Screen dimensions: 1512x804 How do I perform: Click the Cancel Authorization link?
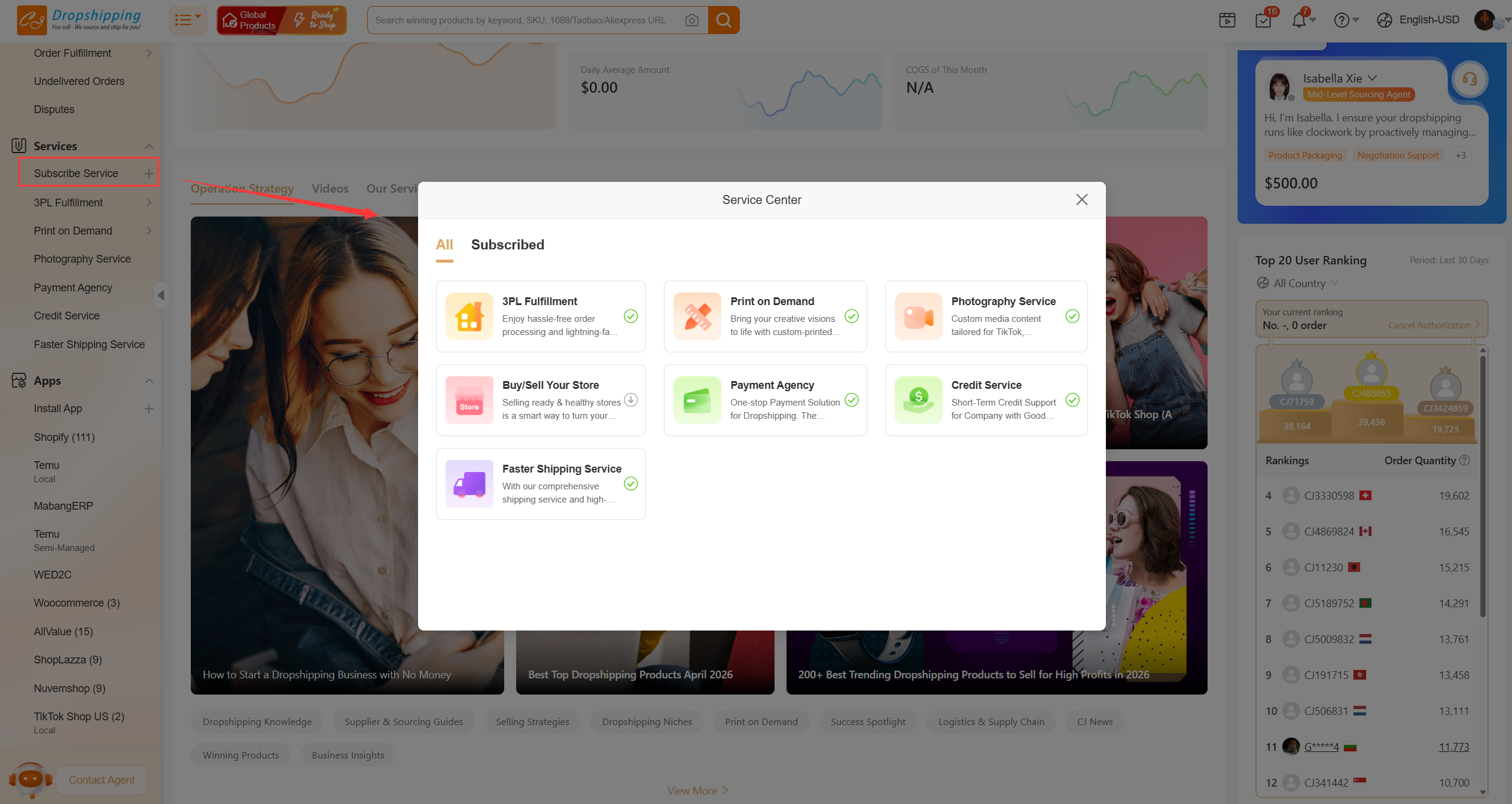pyautogui.click(x=1429, y=325)
